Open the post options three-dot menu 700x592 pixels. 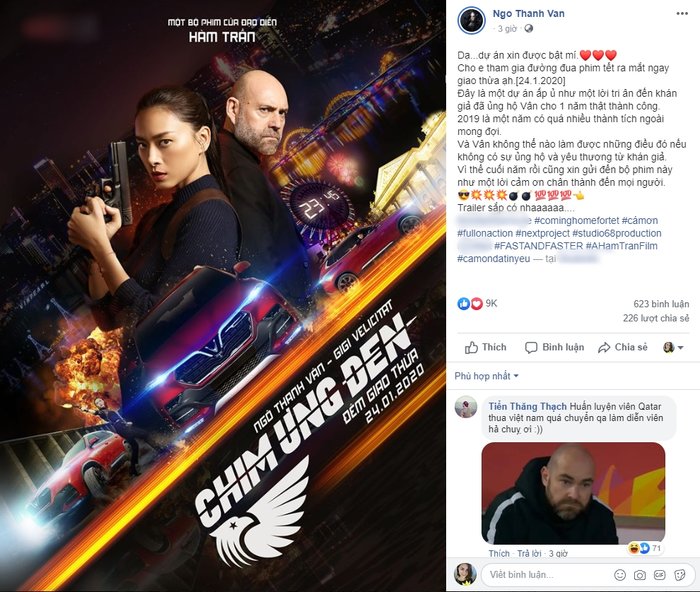[x=682, y=14]
